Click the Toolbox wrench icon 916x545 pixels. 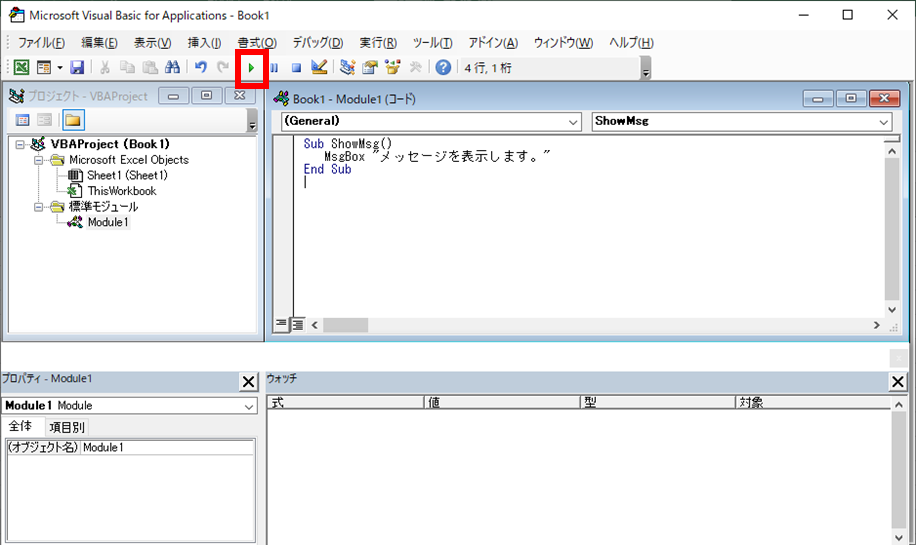click(415, 68)
